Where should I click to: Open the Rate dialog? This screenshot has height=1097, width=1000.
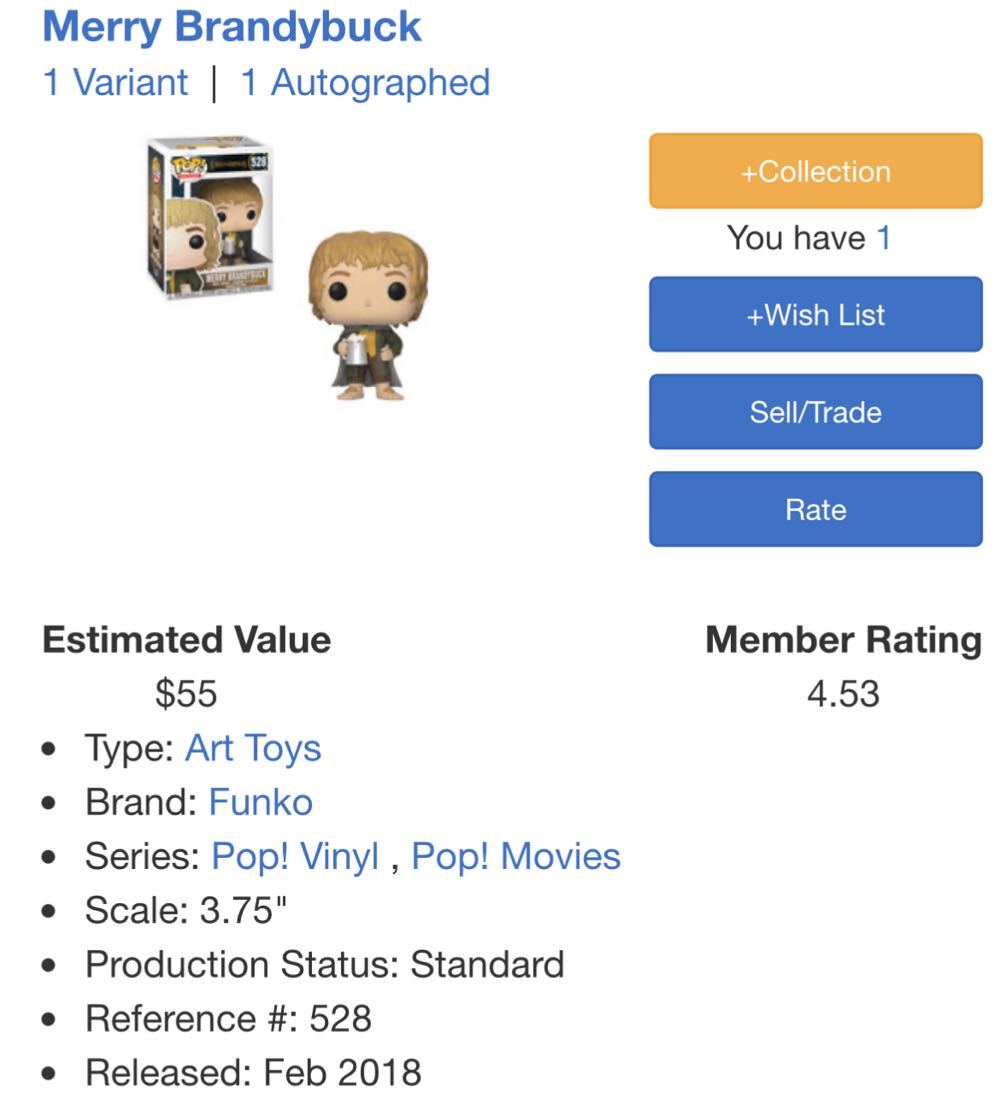[x=814, y=508]
